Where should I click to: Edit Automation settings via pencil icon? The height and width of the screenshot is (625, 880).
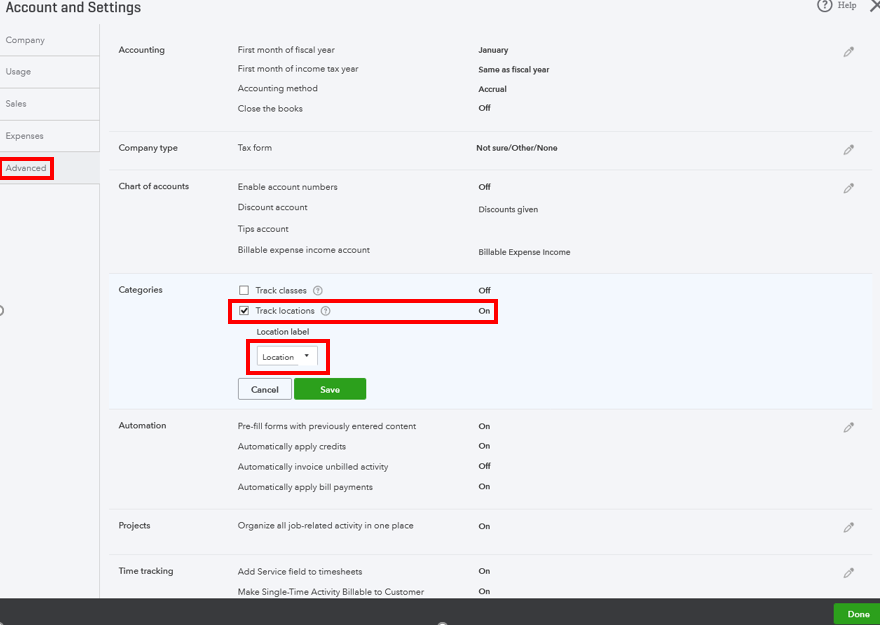pyautogui.click(x=849, y=428)
